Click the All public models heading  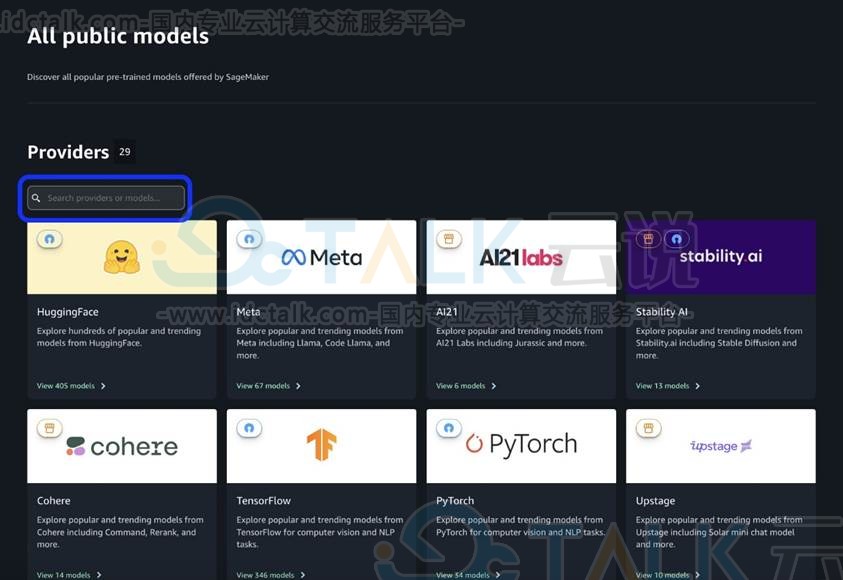pyautogui.click(x=118, y=36)
